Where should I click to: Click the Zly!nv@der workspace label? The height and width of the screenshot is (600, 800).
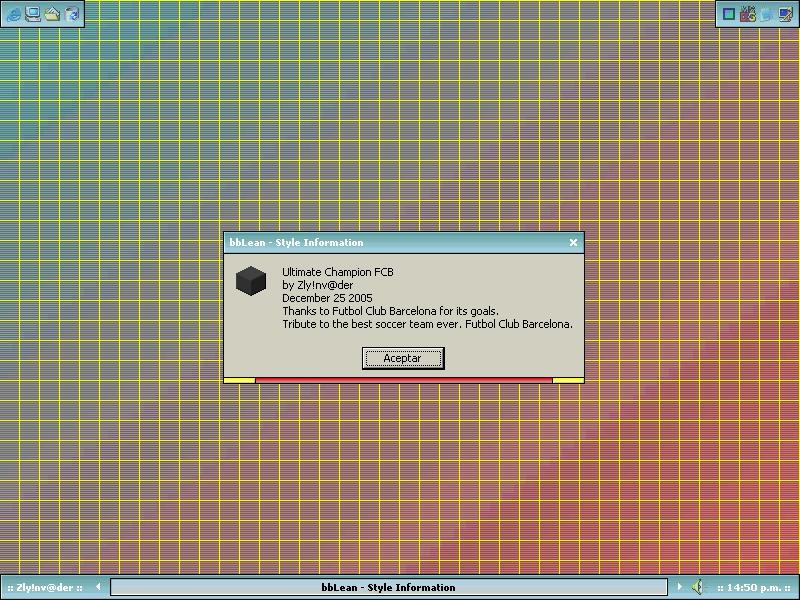point(45,587)
